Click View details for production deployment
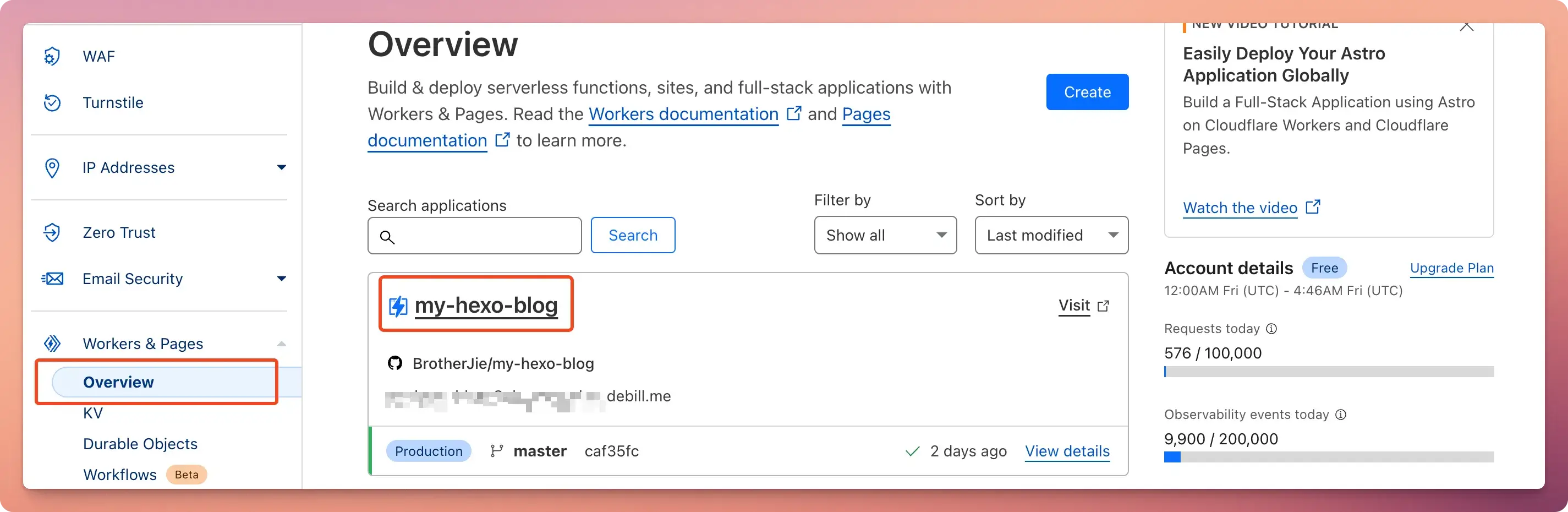Screen dimensions: 1568x512 tap(1067, 451)
